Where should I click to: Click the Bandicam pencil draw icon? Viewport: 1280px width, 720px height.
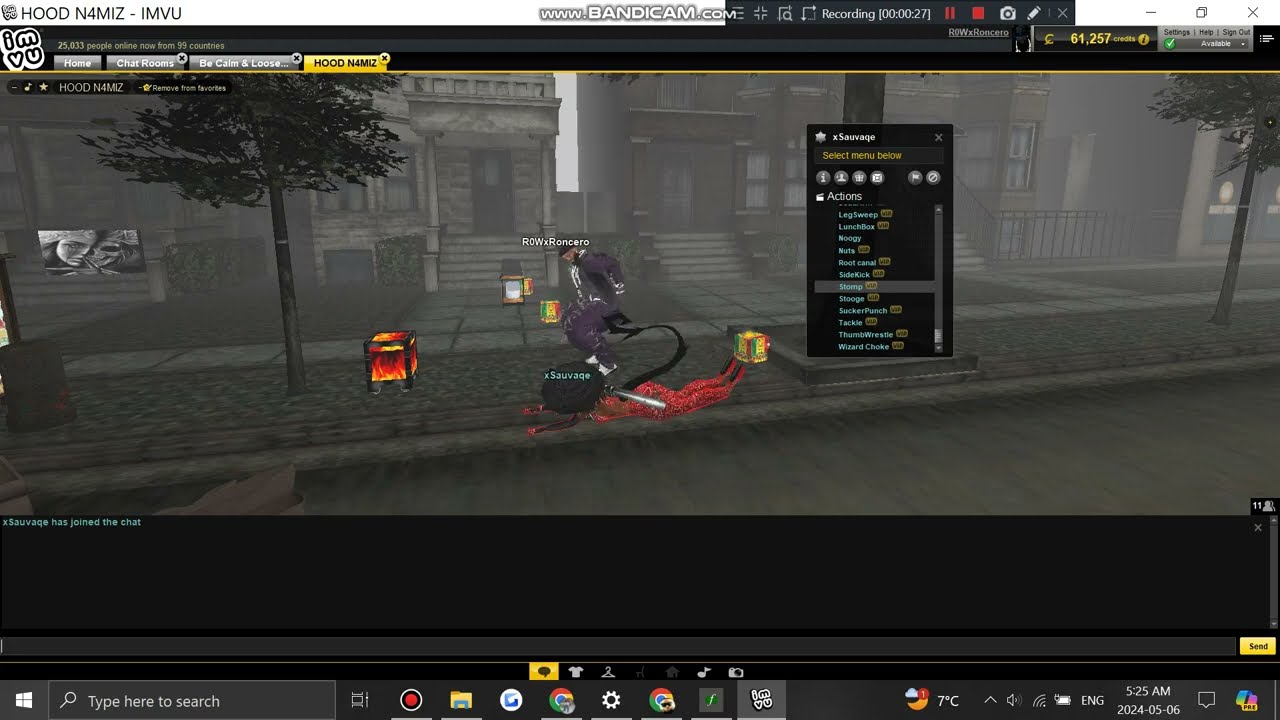click(1034, 13)
